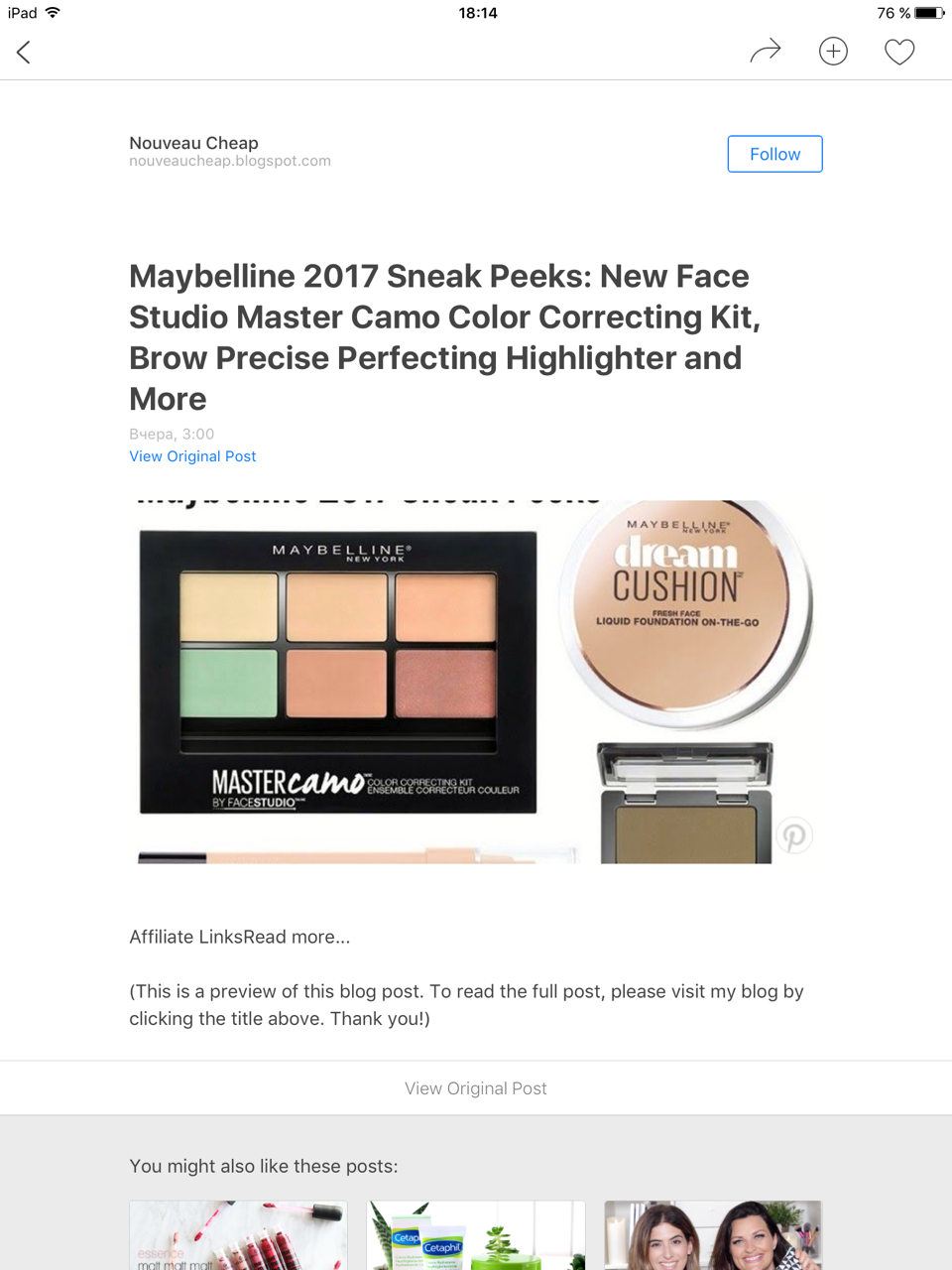Tap View Original Post bottom bar
This screenshot has height=1270, width=952.
click(476, 1088)
